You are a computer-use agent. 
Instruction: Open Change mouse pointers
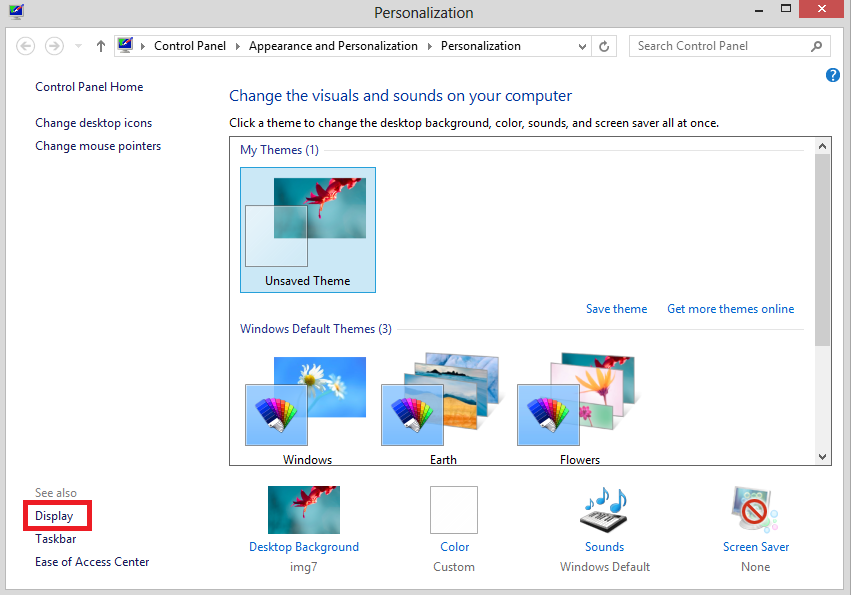[x=98, y=146]
